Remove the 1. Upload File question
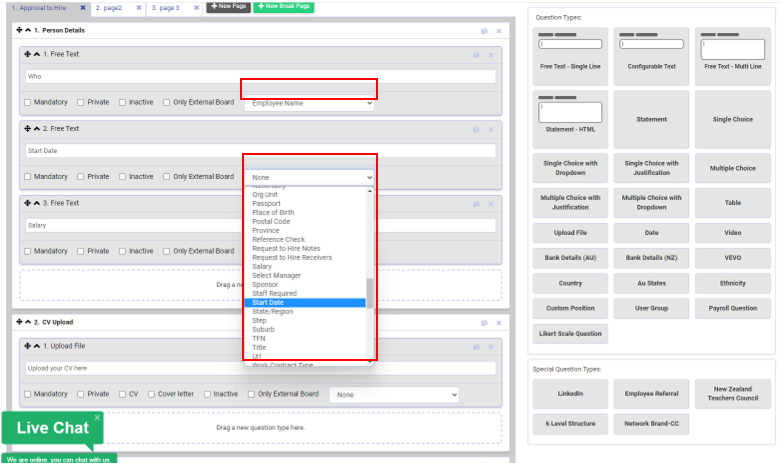The height and width of the screenshot is (466, 782). click(491, 347)
